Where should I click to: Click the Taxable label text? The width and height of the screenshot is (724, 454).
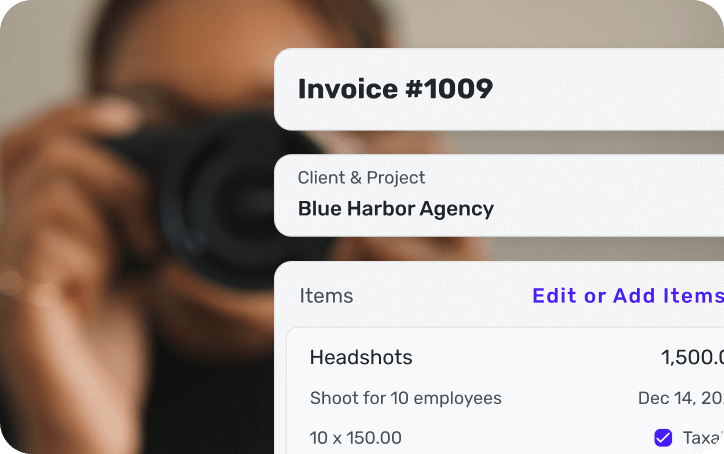(x=703, y=438)
